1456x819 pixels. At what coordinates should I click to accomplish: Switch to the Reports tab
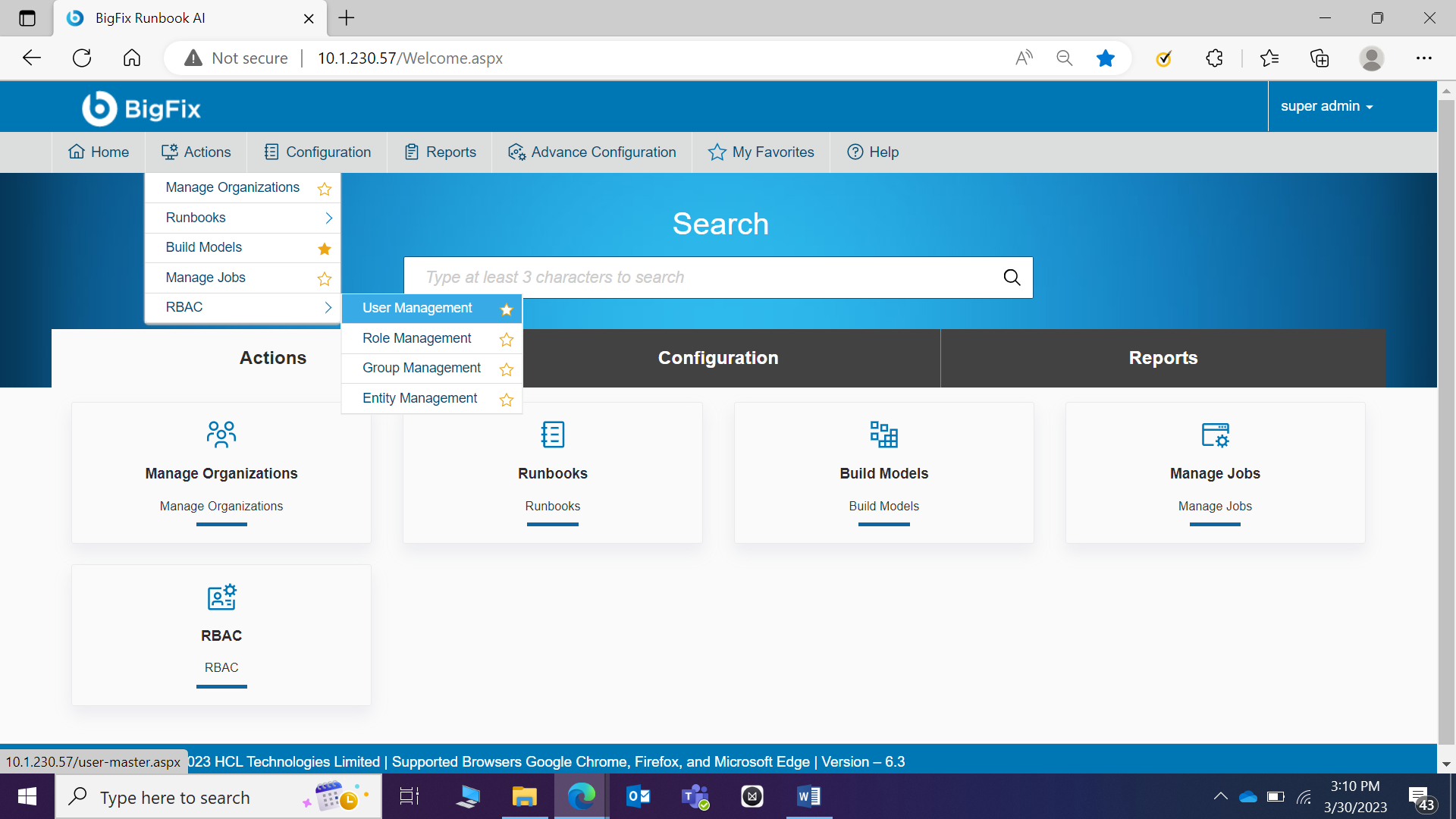1163,358
